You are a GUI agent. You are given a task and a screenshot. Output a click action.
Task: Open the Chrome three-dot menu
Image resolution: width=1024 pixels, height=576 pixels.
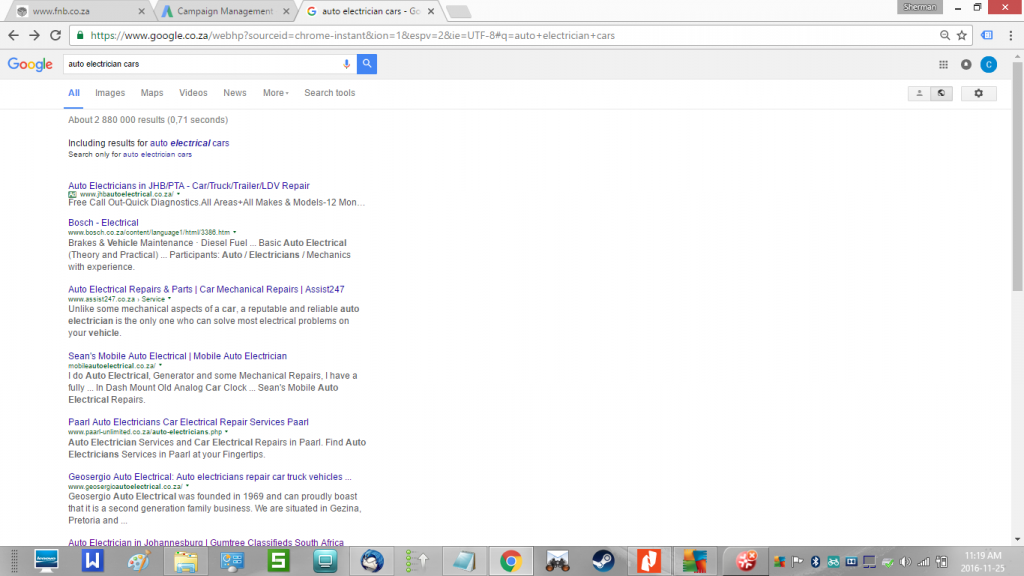tap(1010, 35)
